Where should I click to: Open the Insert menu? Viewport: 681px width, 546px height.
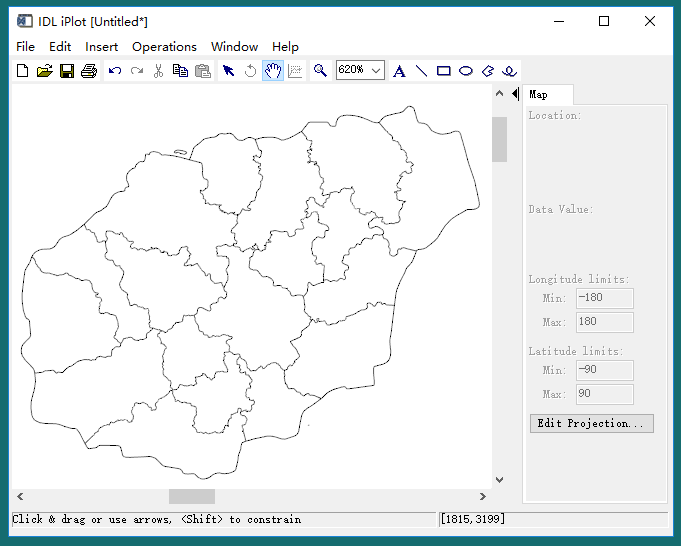(x=101, y=47)
